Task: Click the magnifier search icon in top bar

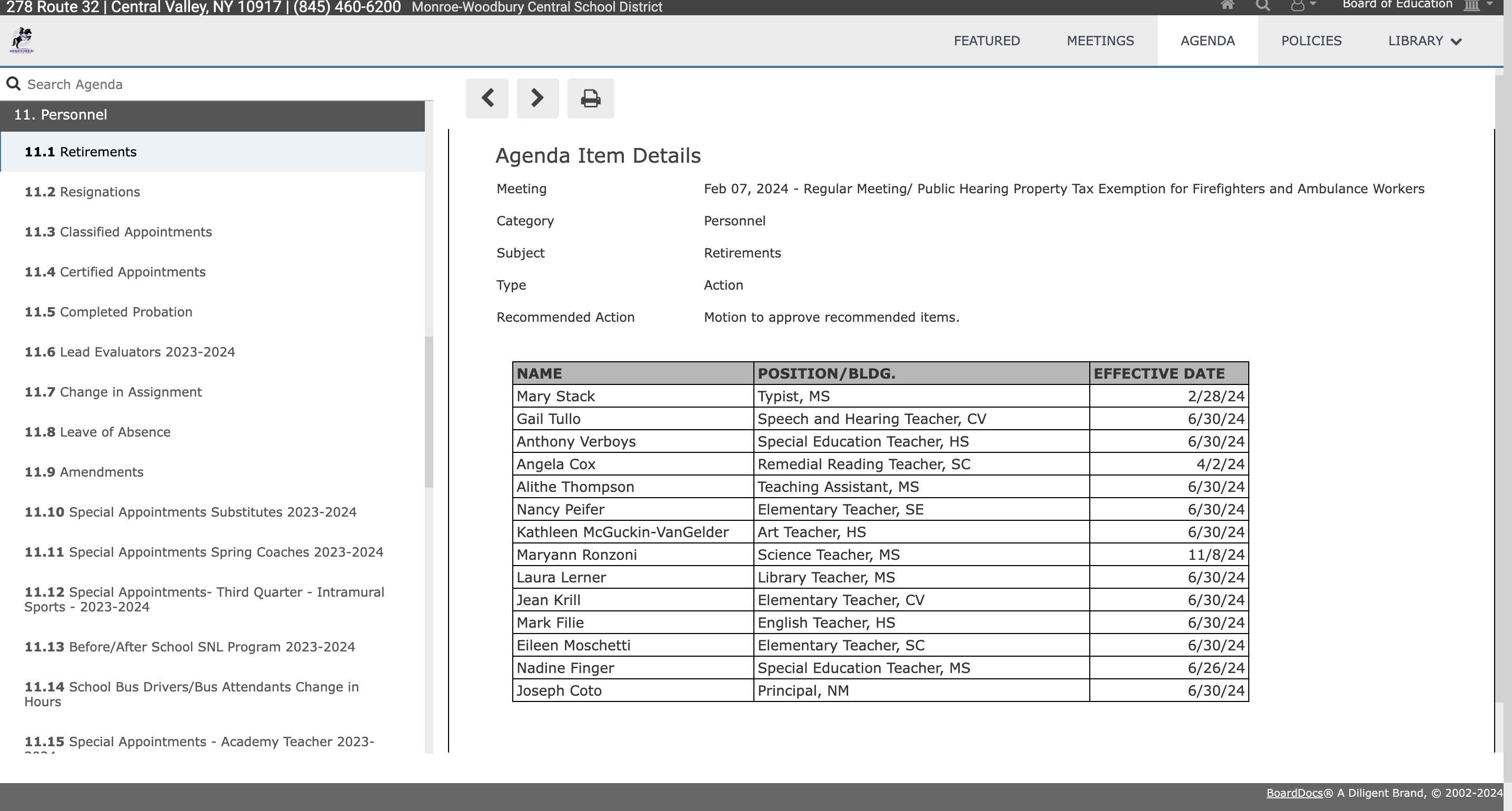Action: (1262, 5)
